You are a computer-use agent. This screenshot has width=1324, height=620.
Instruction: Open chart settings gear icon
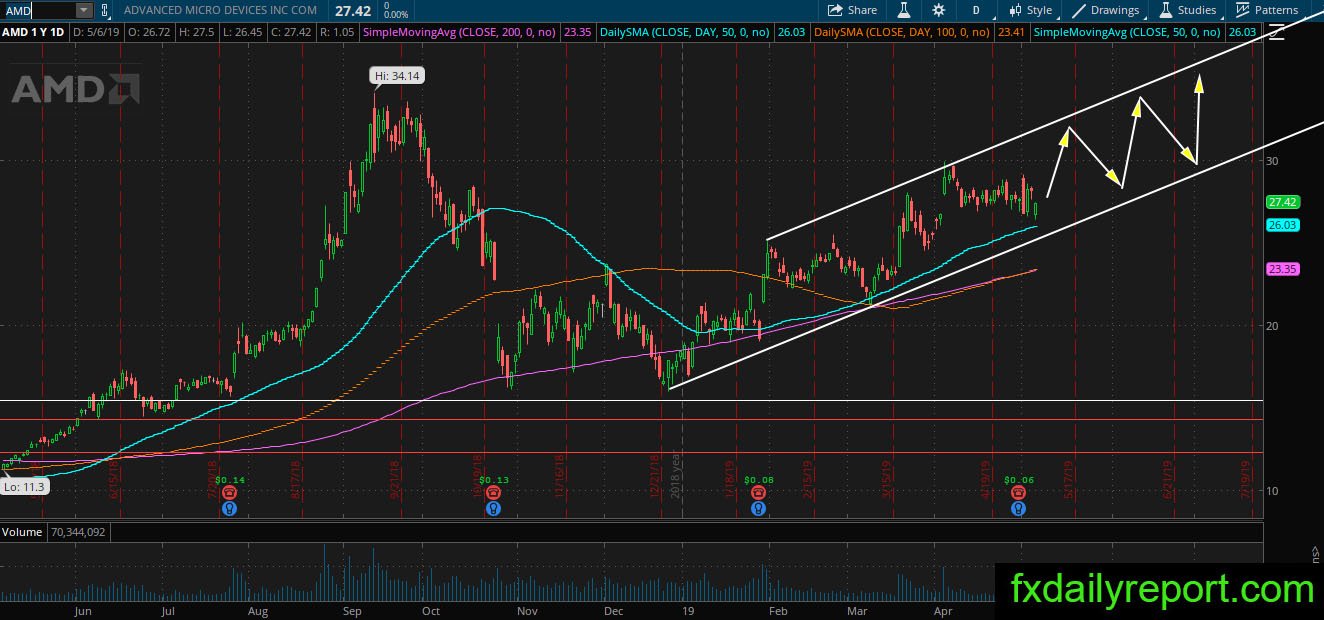(938, 10)
